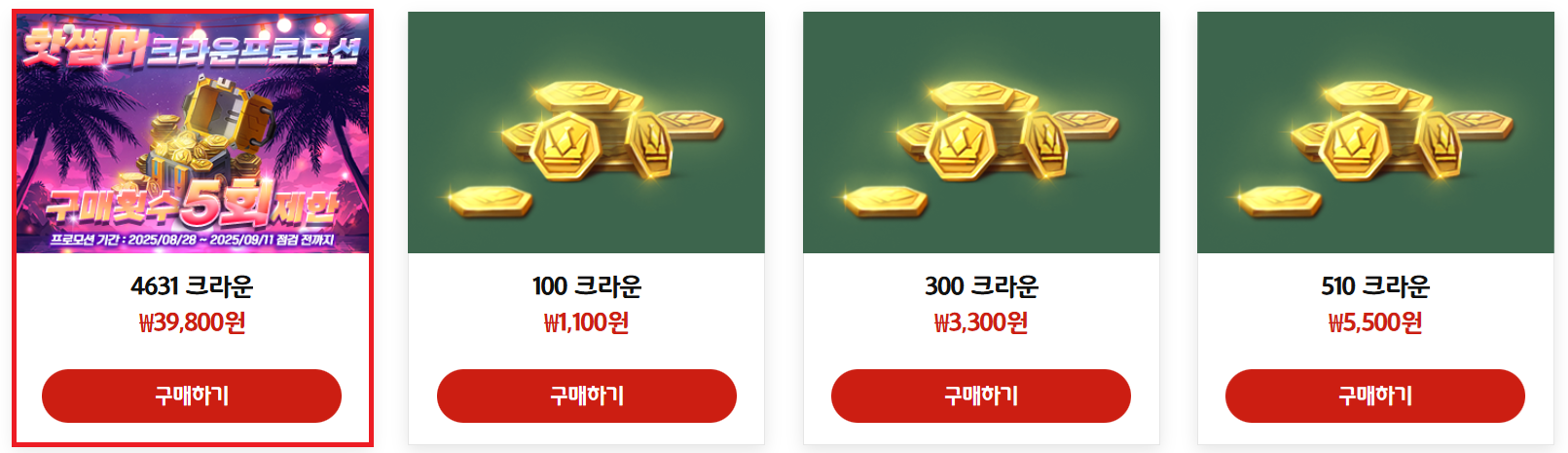Select the 510 크라운 product name
The width and height of the screenshot is (1568, 453).
click(x=1375, y=286)
